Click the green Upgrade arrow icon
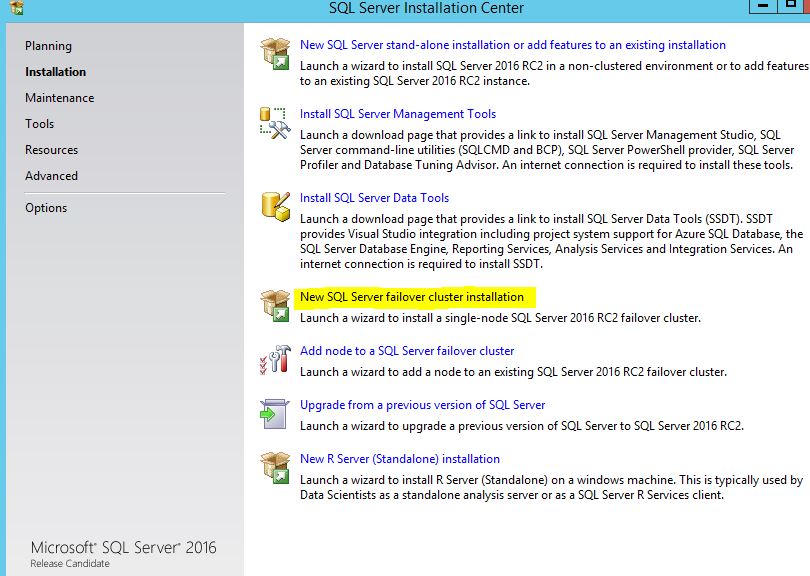 (273, 412)
